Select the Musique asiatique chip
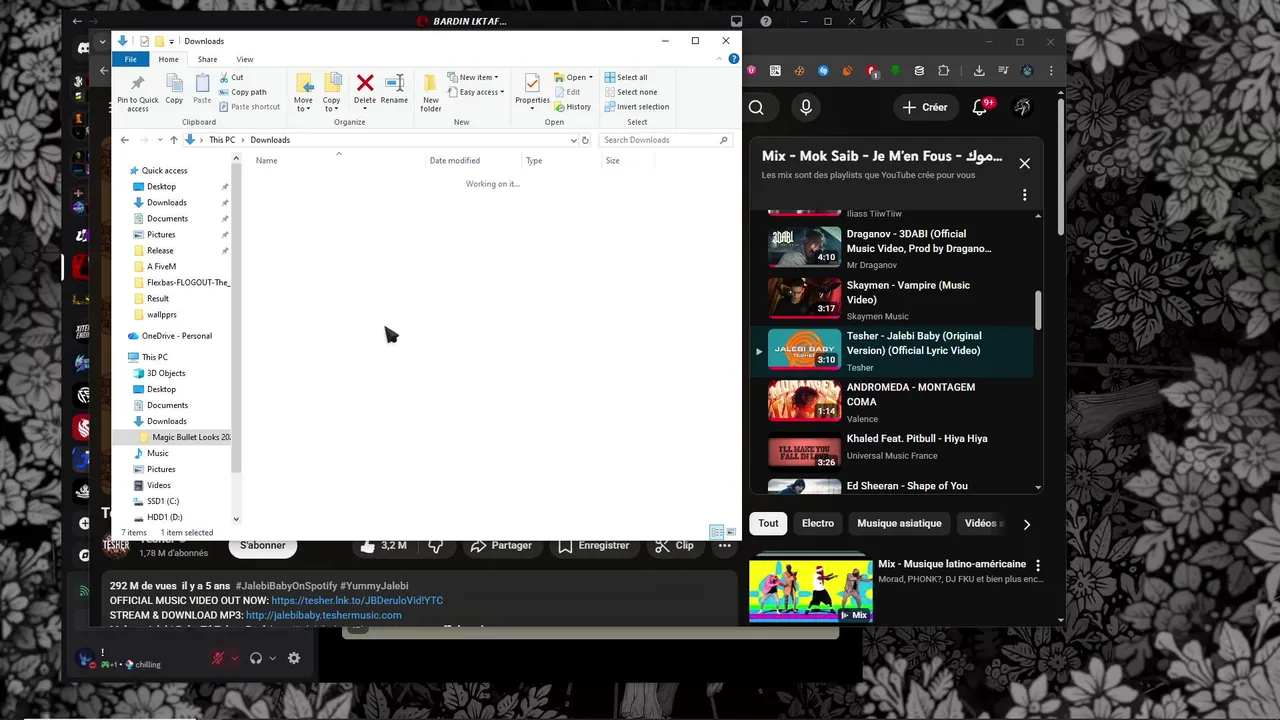Screen dimensions: 1280x720 point(899,523)
